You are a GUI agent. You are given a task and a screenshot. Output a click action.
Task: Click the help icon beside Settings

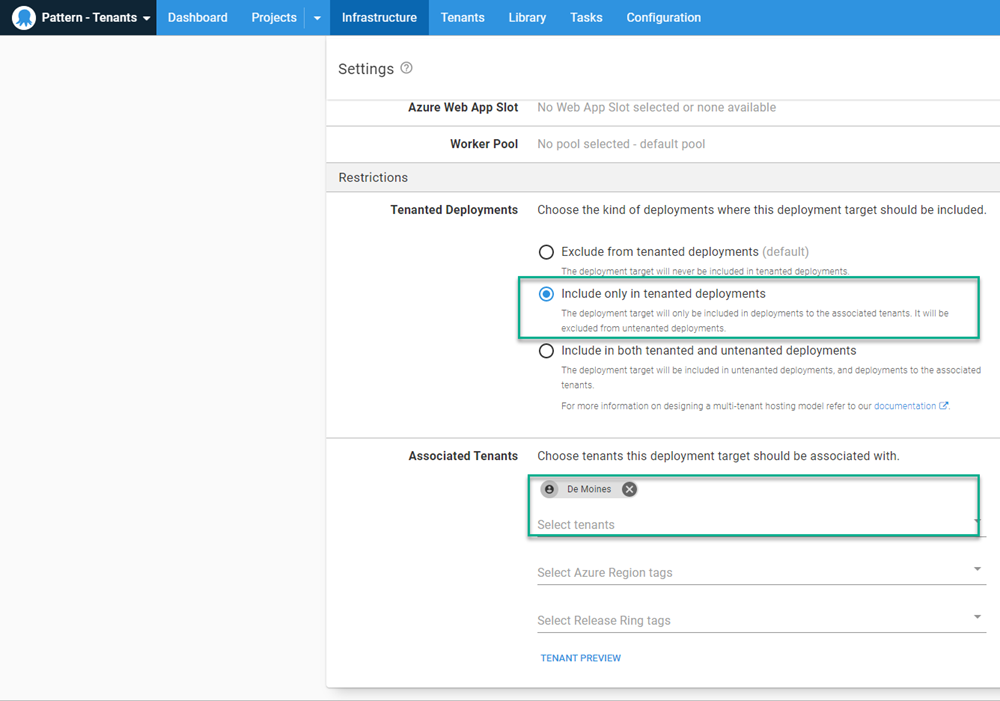pyautogui.click(x=406, y=68)
